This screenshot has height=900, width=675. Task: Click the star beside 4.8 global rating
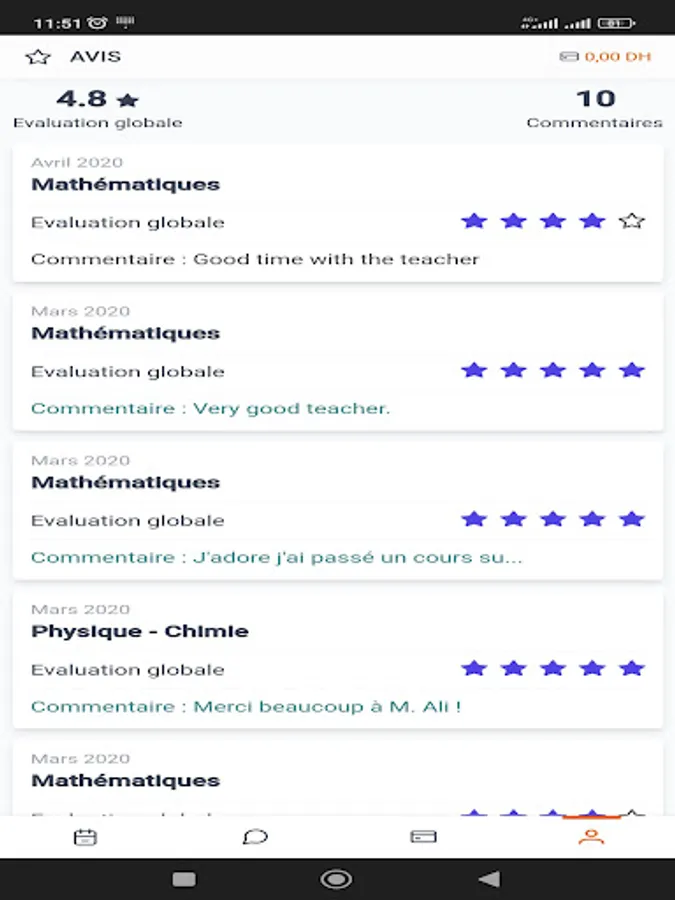click(x=127, y=100)
